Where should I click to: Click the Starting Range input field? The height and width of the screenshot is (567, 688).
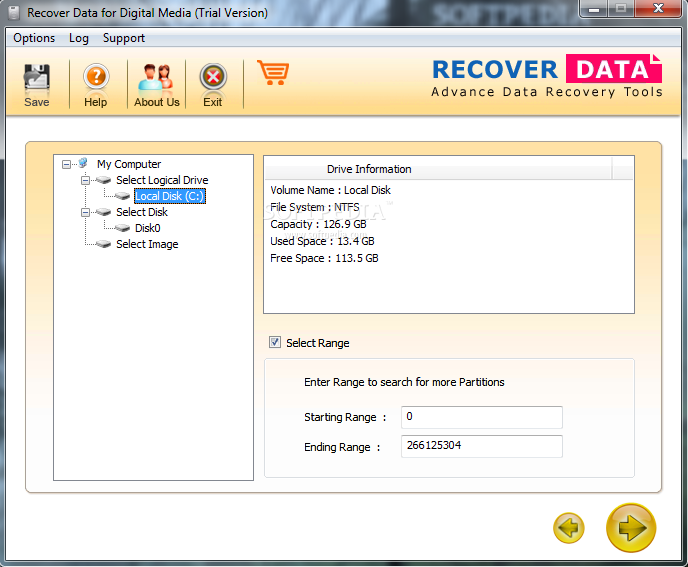click(x=481, y=417)
